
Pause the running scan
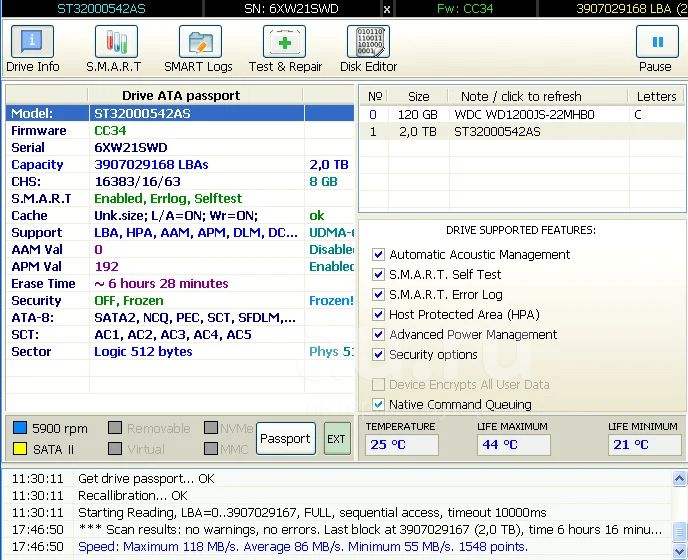pos(656,49)
